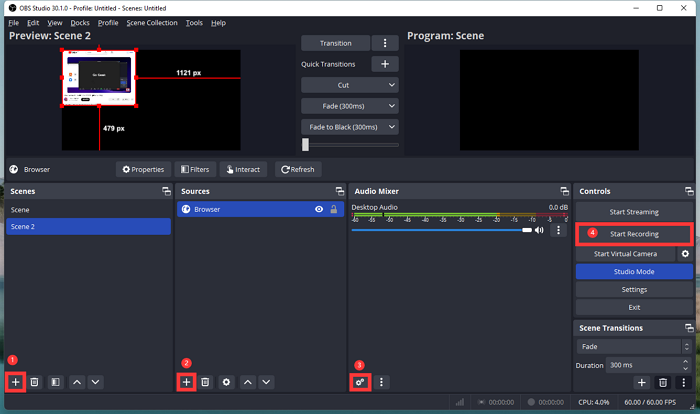Image resolution: width=700 pixels, height=414 pixels.
Task: Open the Tools menu
Action: click(x=194, y=23)
